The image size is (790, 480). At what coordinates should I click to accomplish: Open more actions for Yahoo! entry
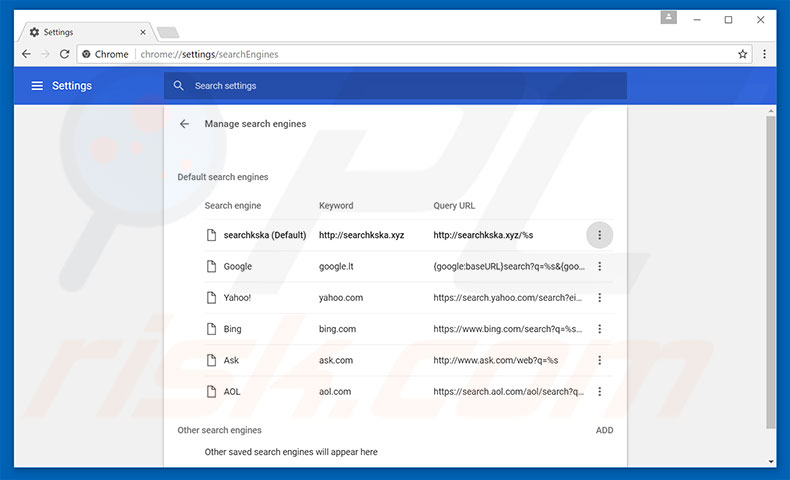[x=600, y=298]
